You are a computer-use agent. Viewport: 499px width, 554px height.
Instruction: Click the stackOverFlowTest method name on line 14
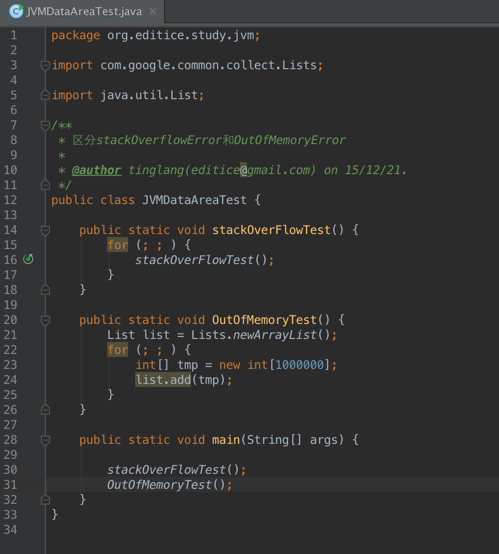pyautogui.click(x=271, y=230)
